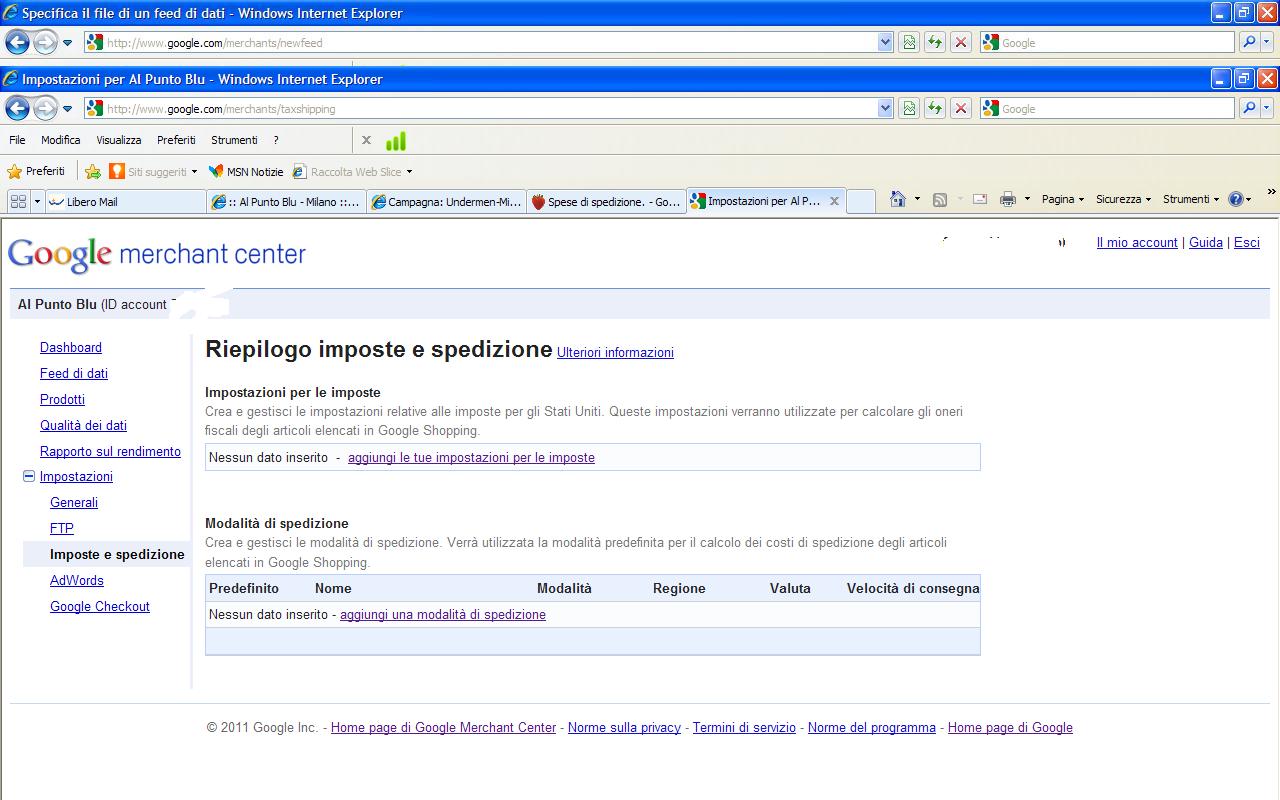Image resolution: width=1280 pixels, height=800 pixels.
Task: Stop loading the taxshipping page
Action: (x=961, y=108)
